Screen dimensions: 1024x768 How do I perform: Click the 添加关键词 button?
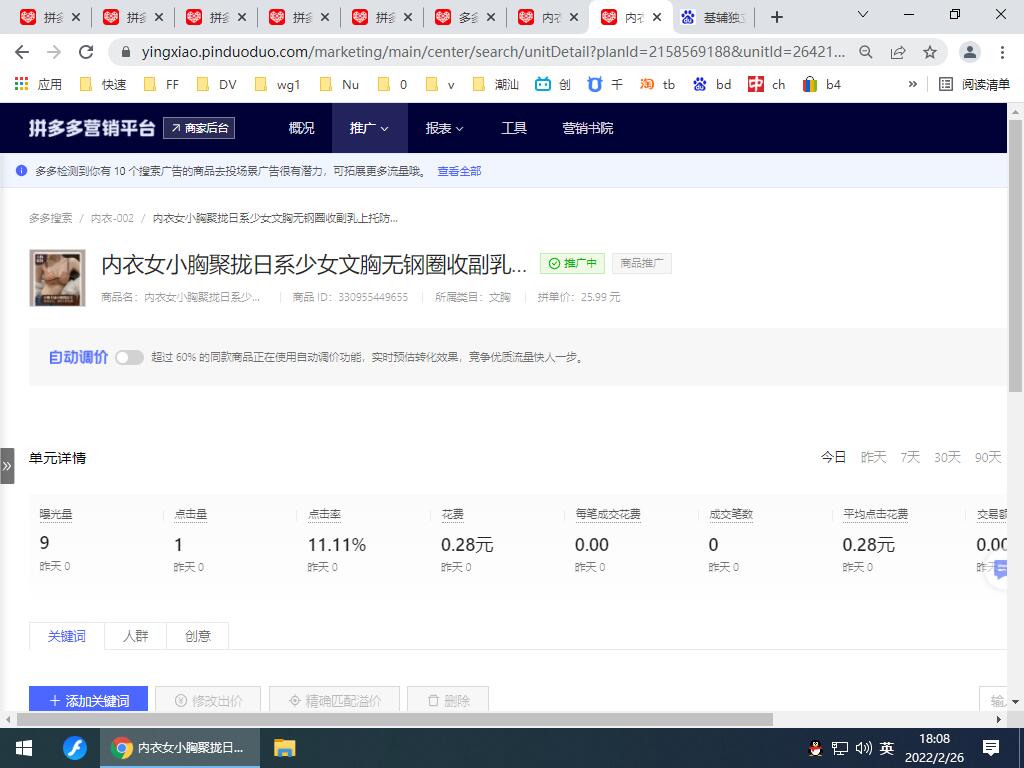pyautogui.click(x=88, y=700)
